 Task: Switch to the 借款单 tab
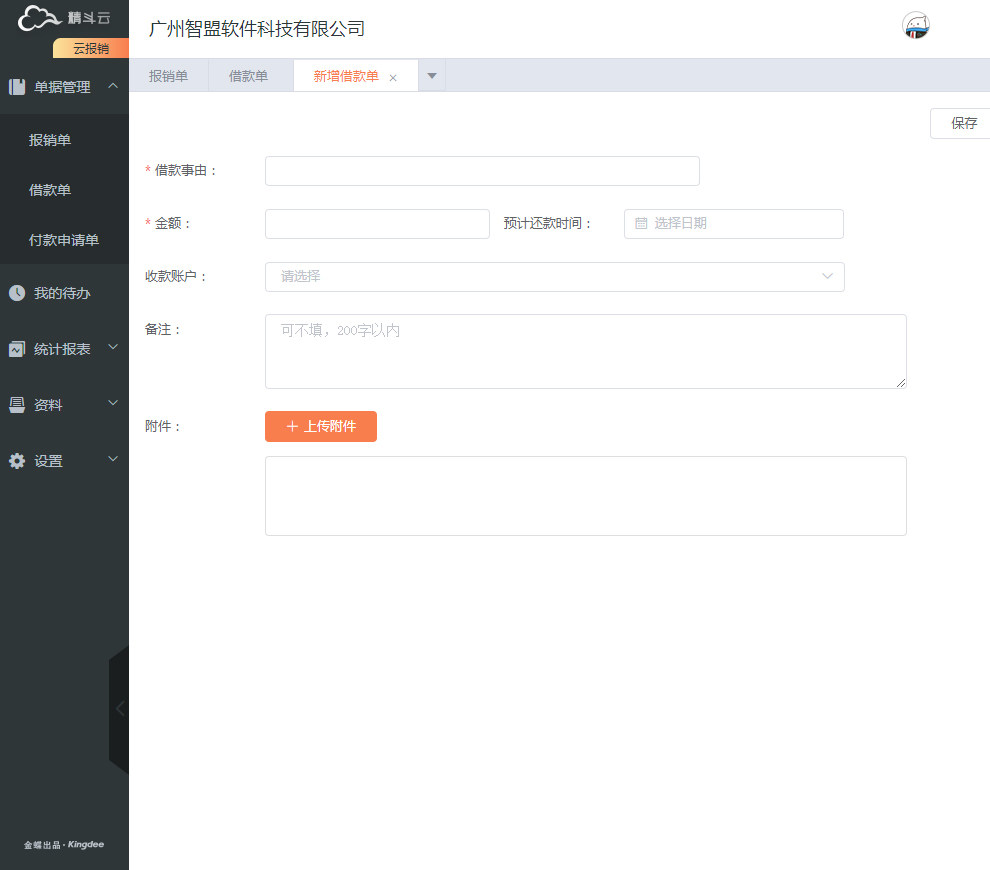click(248, 76)
